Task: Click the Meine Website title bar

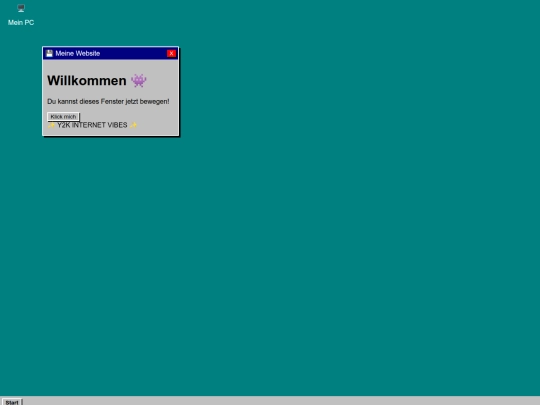Action: point(111,53)
